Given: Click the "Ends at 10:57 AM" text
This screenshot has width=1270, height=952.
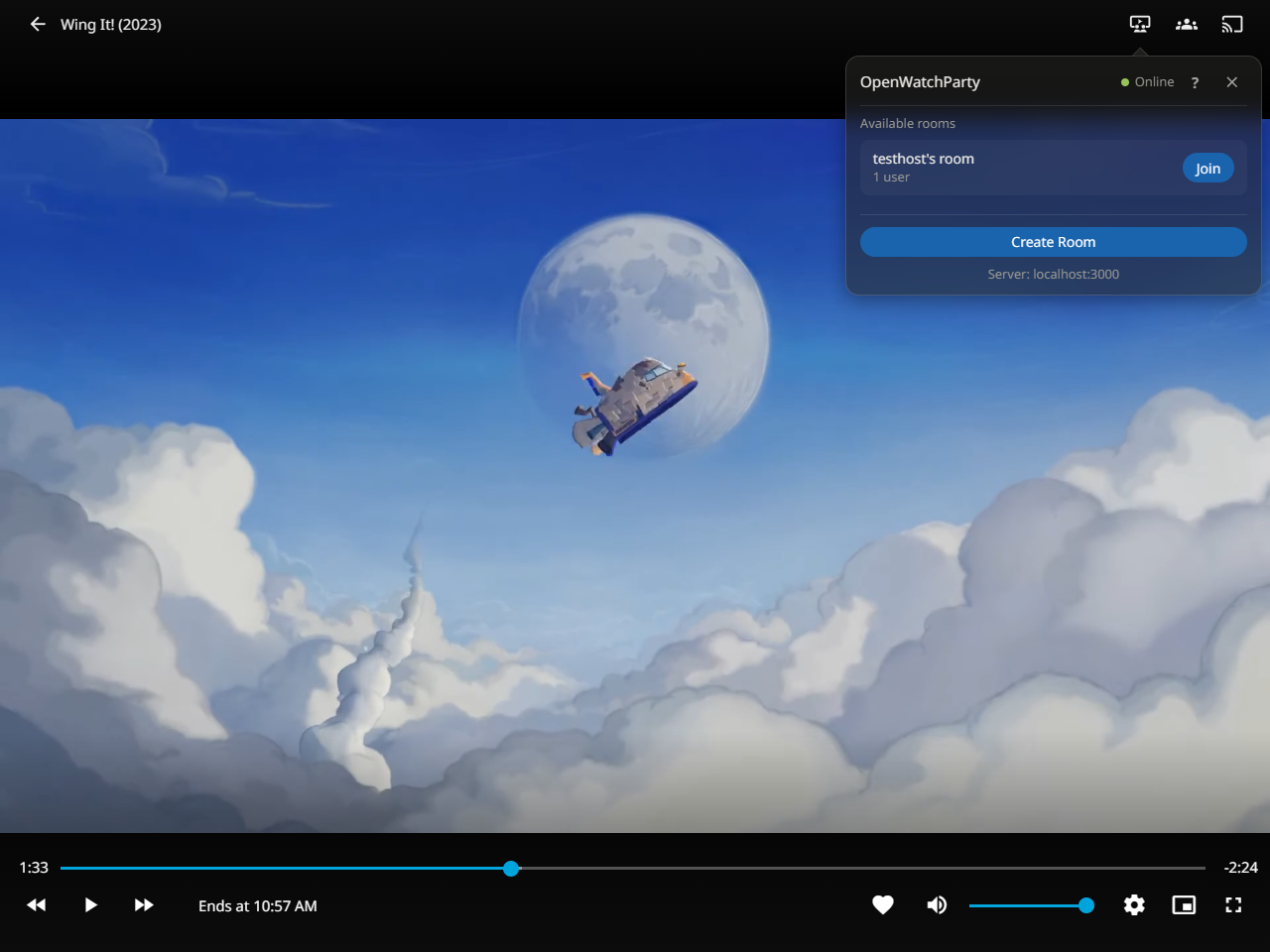Looking at the screenshot, I should [258, 905].
